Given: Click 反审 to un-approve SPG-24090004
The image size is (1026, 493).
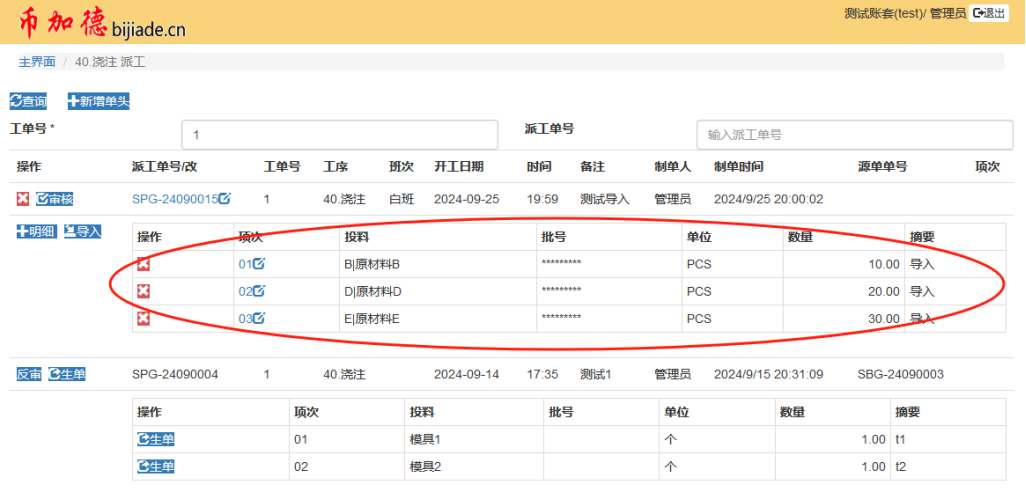Looking at the screenshot, I should coord(28,374).
